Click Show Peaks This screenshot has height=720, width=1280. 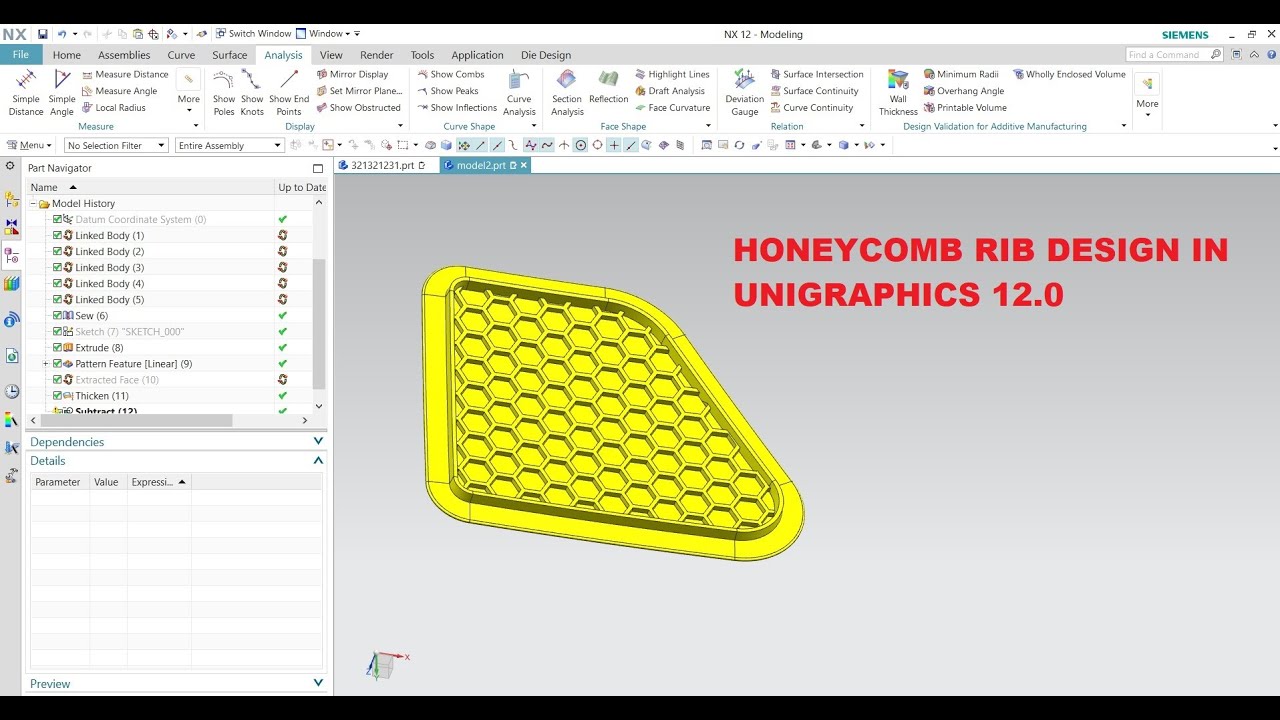[x=447, y=91]
